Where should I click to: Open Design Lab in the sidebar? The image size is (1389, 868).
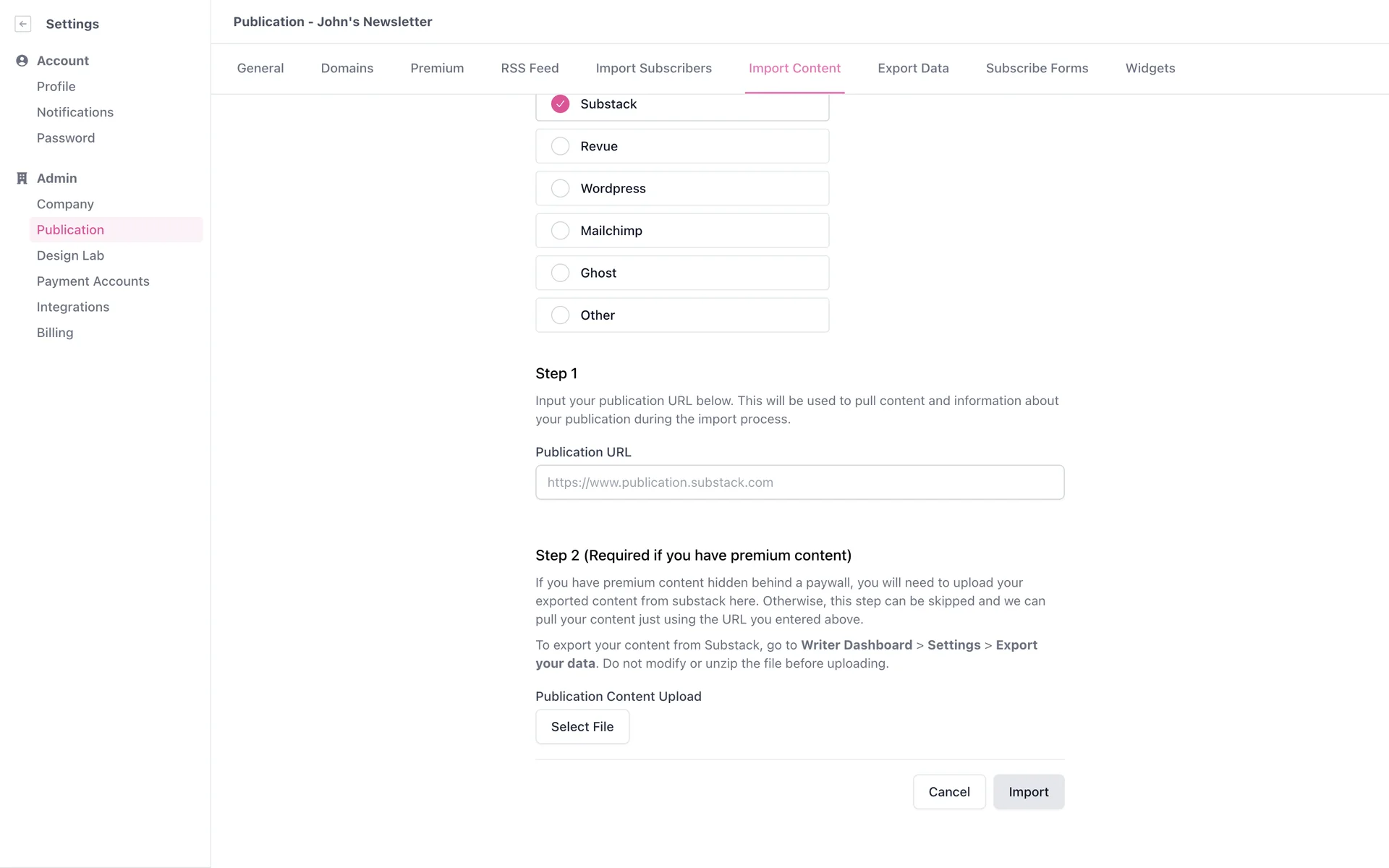pos(70,255)
